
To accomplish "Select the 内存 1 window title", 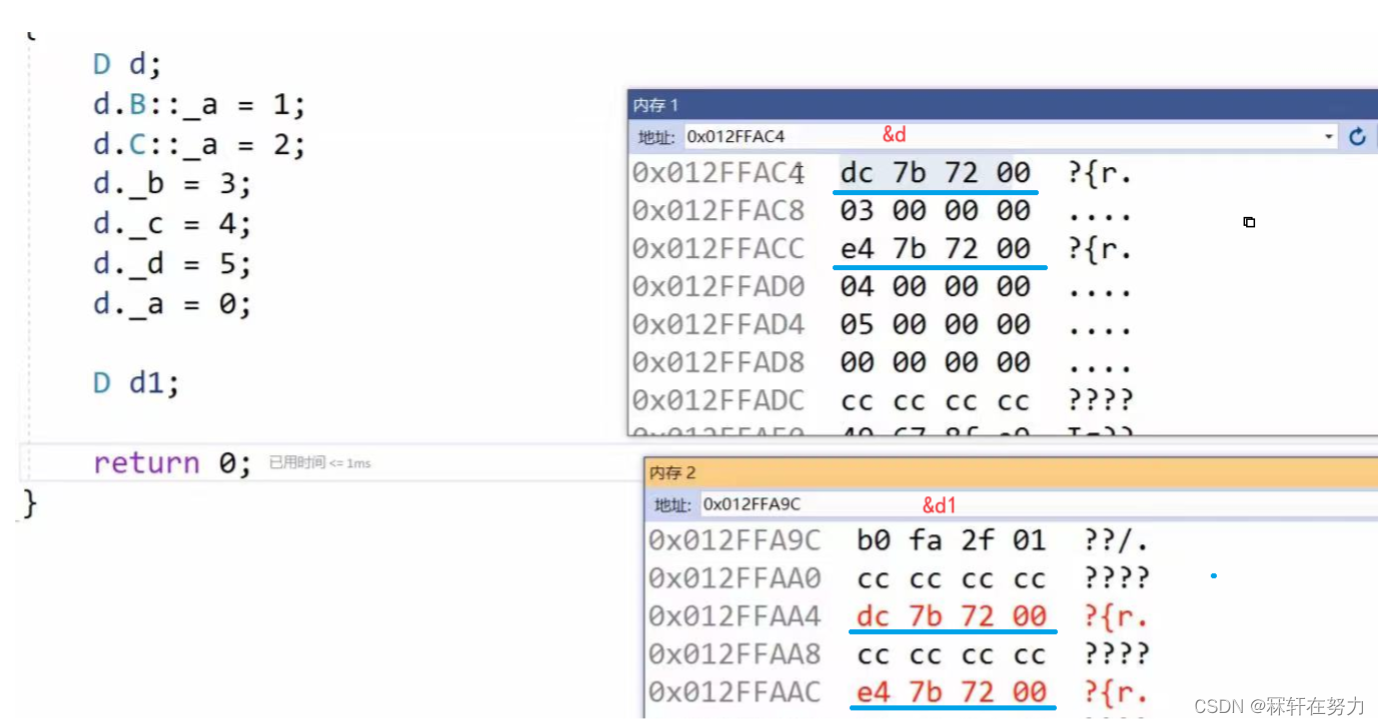I will tap(656, 105).
